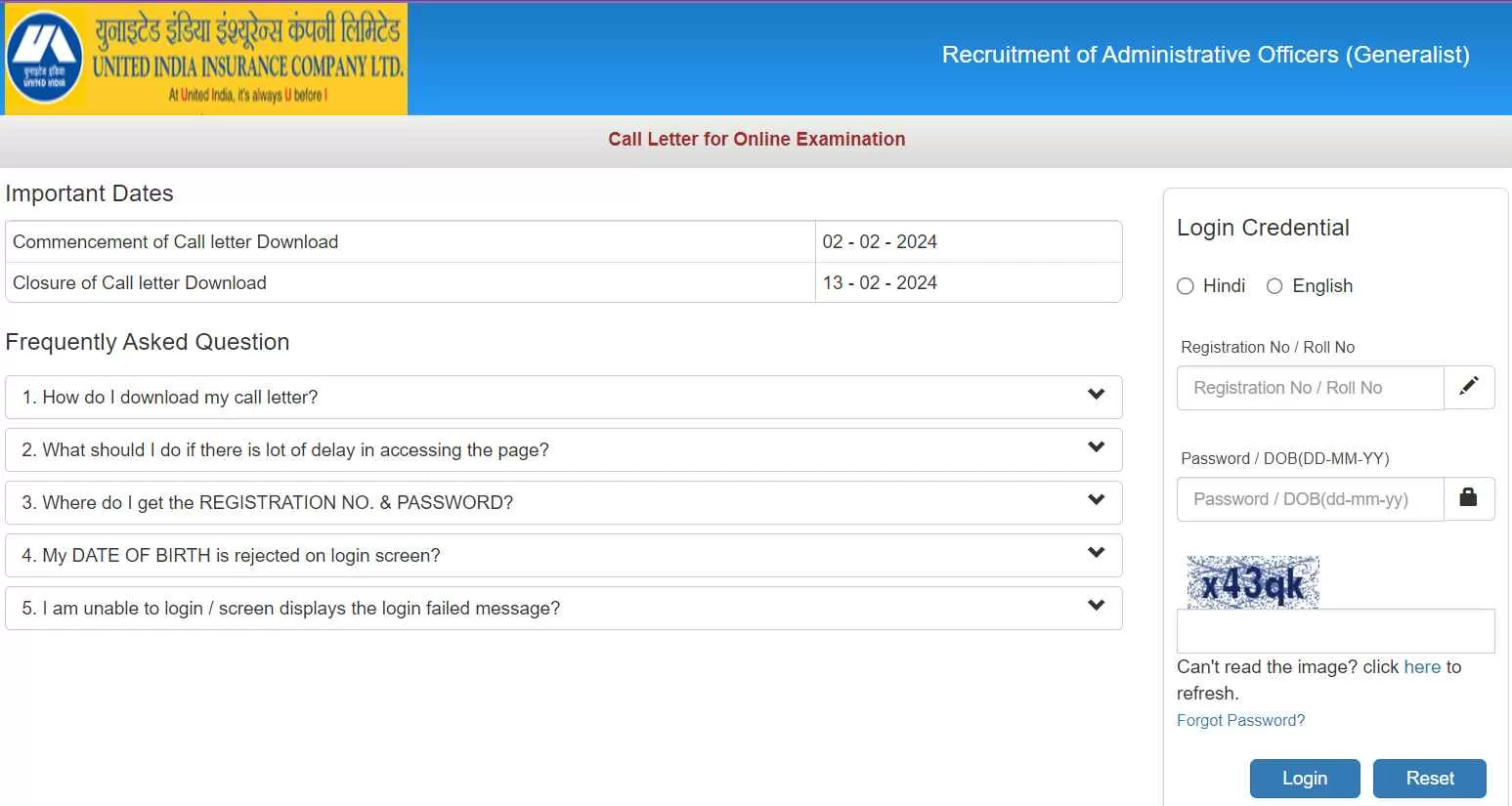Expand the delay in accessing page FAQ
Image resolution: width=1512 pixels, height=806 pixels.
[x=284, y=450]
